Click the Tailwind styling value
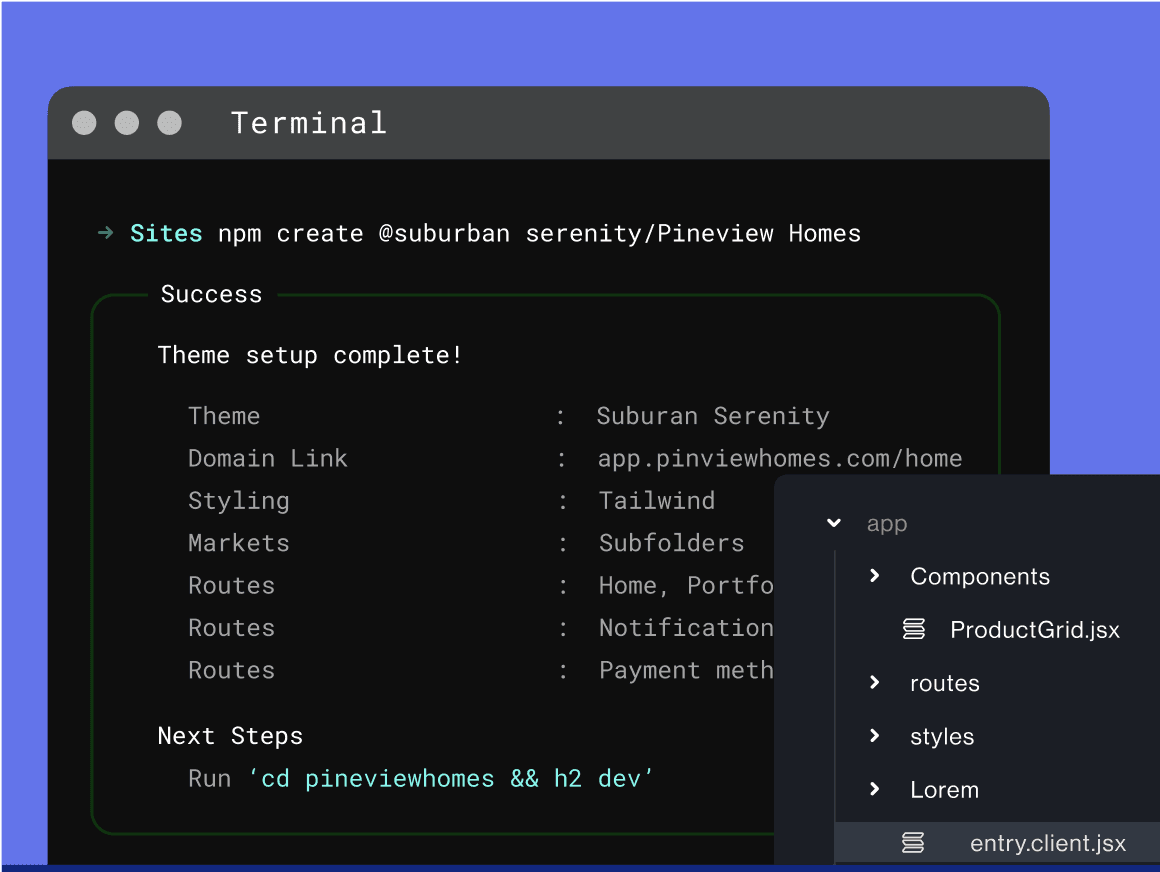This screenshot has height=872, width=1160. (657, 500)
